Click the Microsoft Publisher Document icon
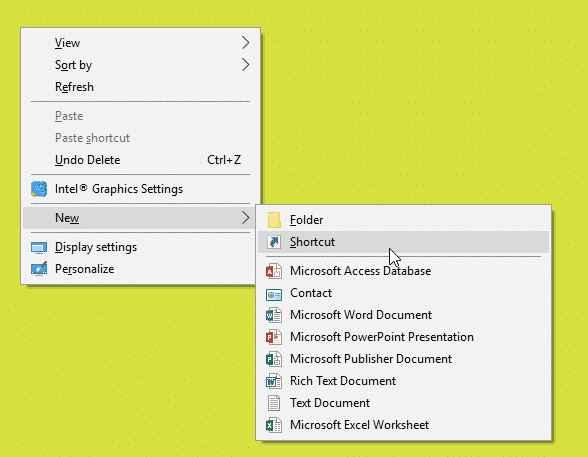588x457 pixels. pos(274,359)
